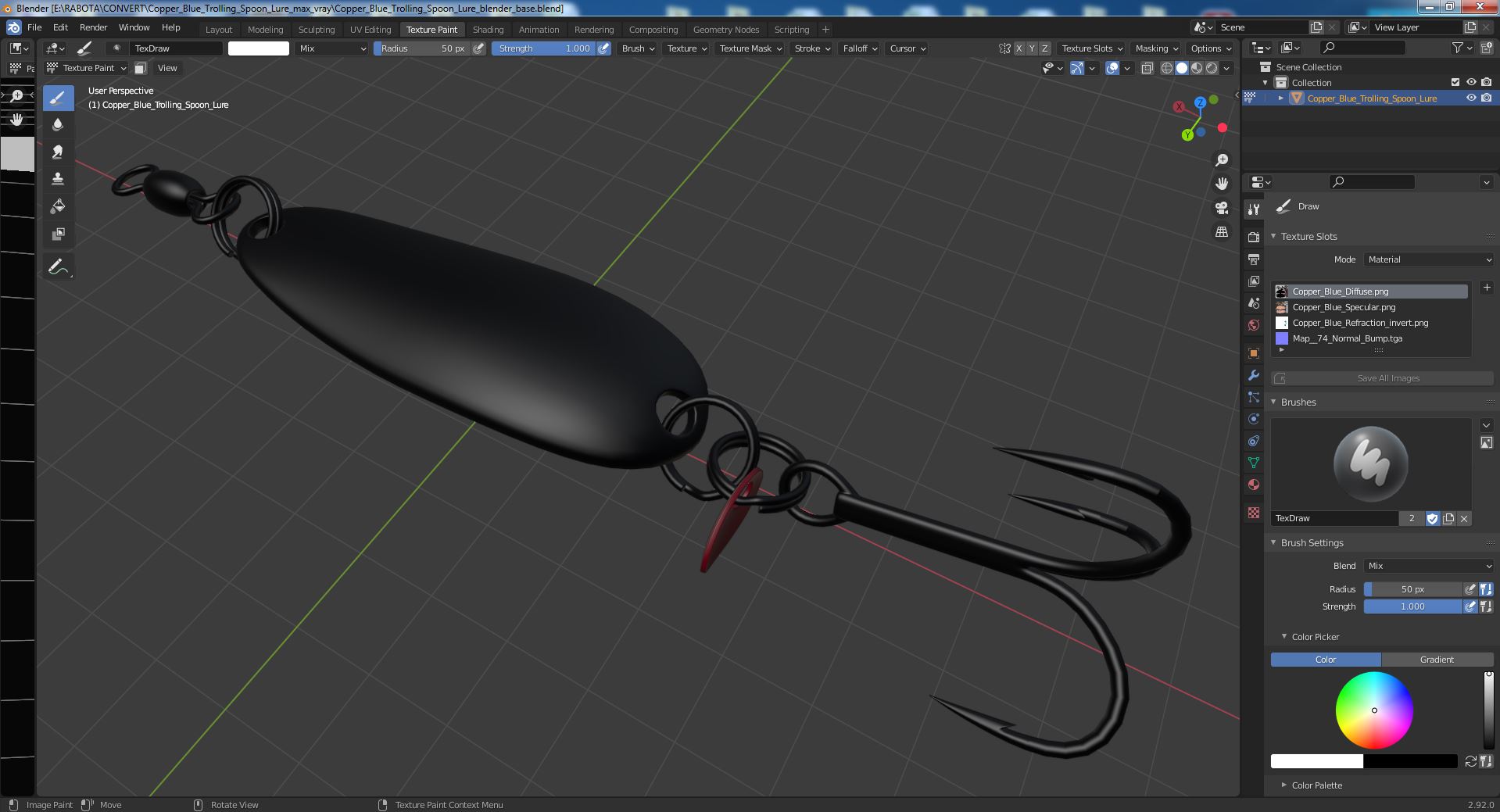The width and height of the screenshot is (1500, 812).
Task: Open the View Layer properties tab
Action: pyautogui.click(x=1254, y=281)
